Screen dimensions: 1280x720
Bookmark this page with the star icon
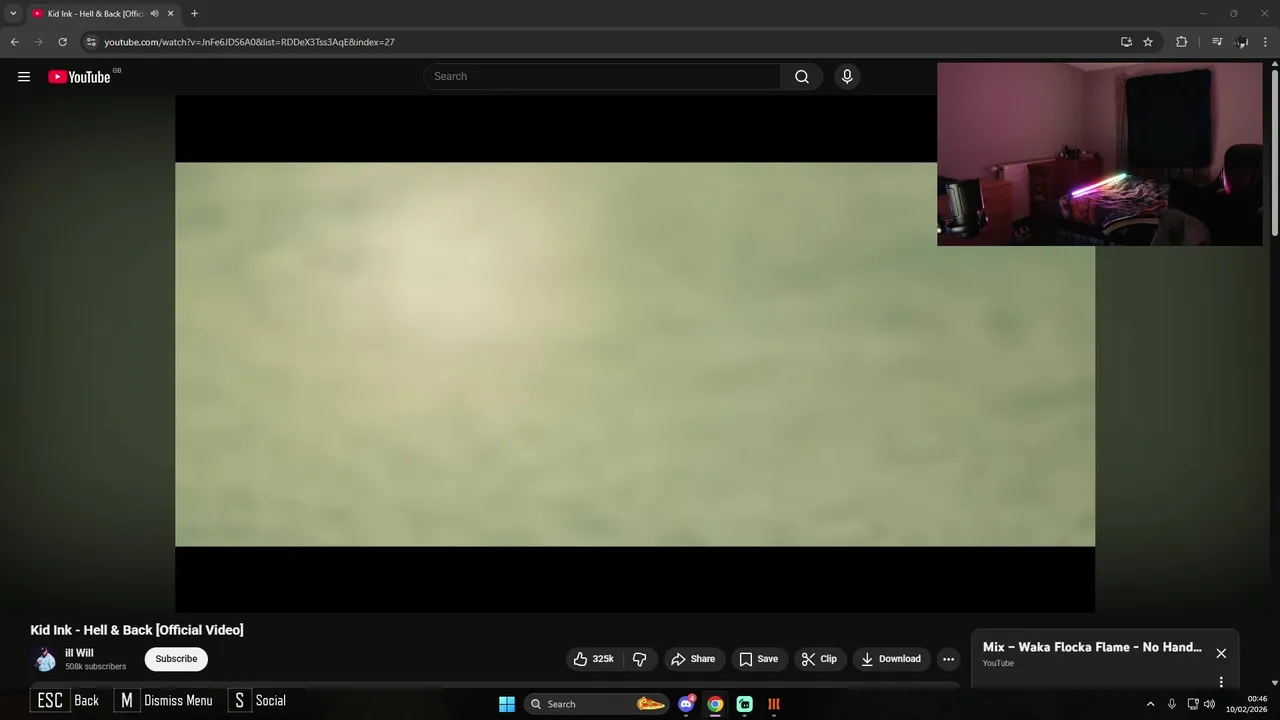click(x=1148, y=42)
